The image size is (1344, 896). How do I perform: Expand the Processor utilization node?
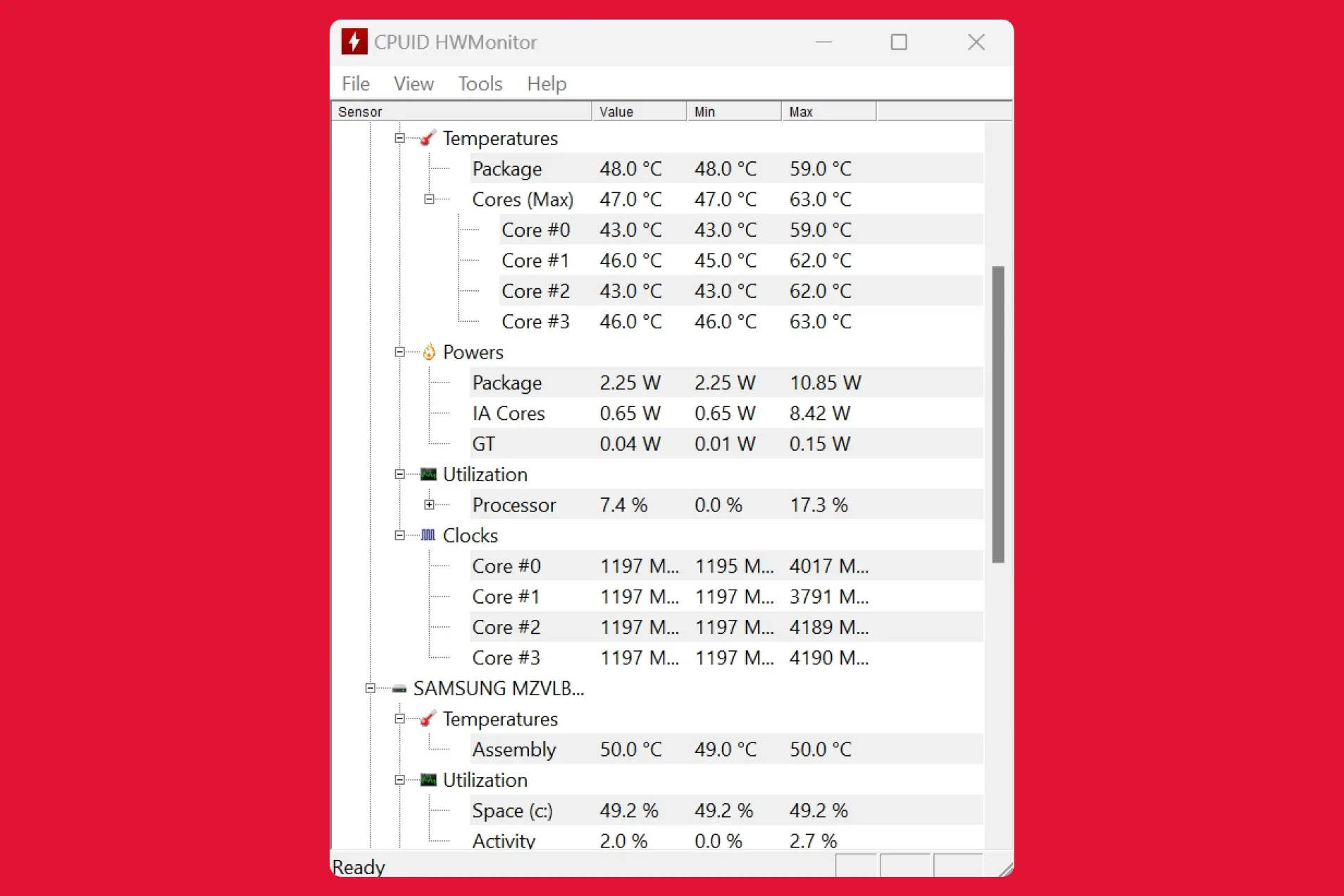click(x=429, y=505)
